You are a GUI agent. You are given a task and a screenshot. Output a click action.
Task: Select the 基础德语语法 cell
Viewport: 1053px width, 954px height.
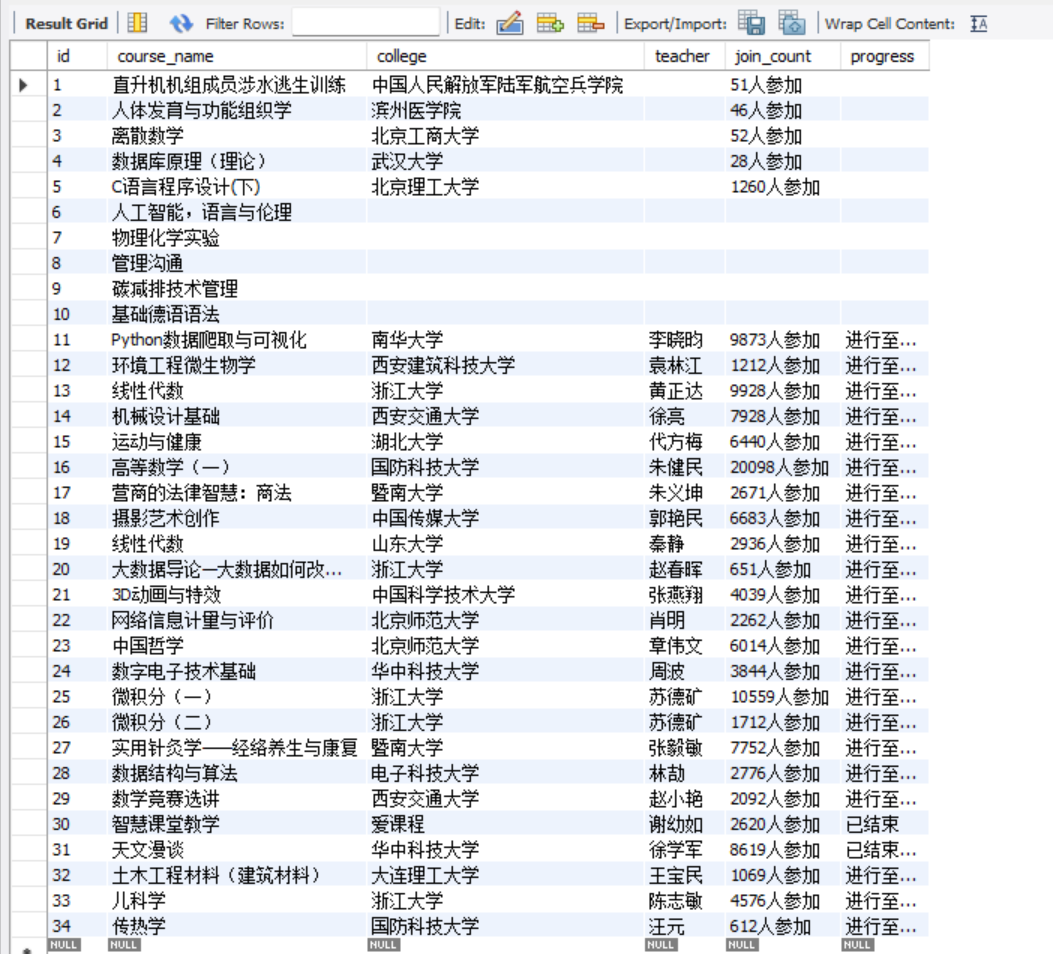237,314
